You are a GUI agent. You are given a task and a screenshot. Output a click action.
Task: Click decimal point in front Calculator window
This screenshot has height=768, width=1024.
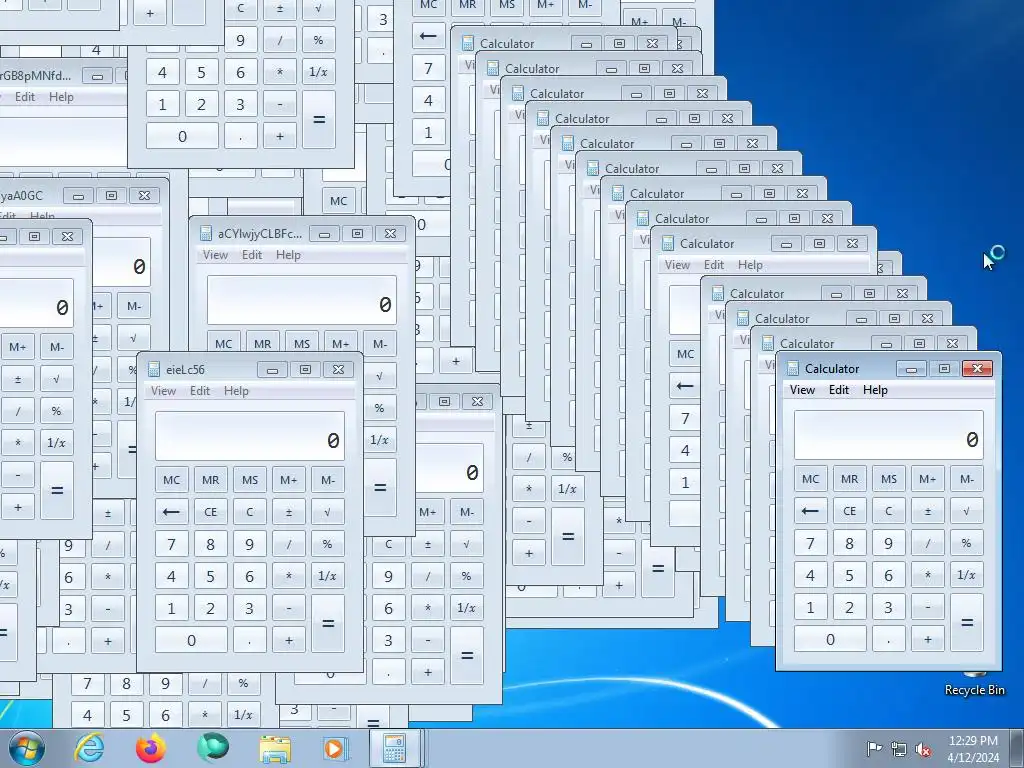(x=889, y=639)
